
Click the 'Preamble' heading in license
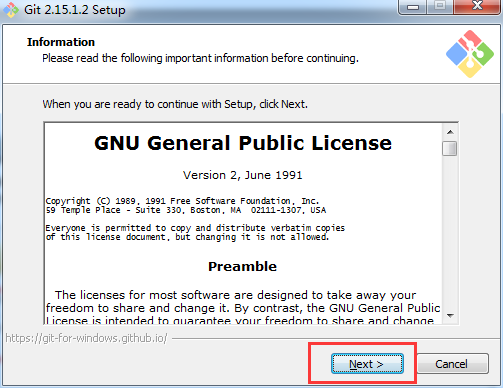point(243,266)
